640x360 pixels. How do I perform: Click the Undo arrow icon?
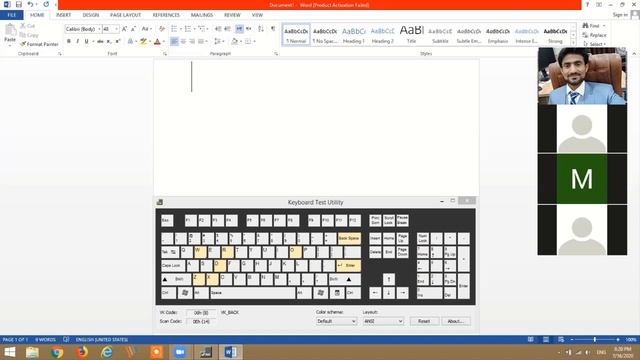(x=30, y=4)
